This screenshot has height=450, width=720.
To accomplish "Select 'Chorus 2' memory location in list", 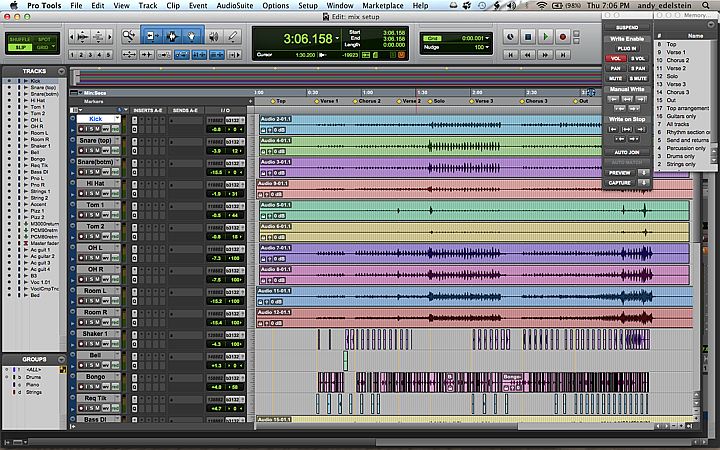I will (677, 60).
